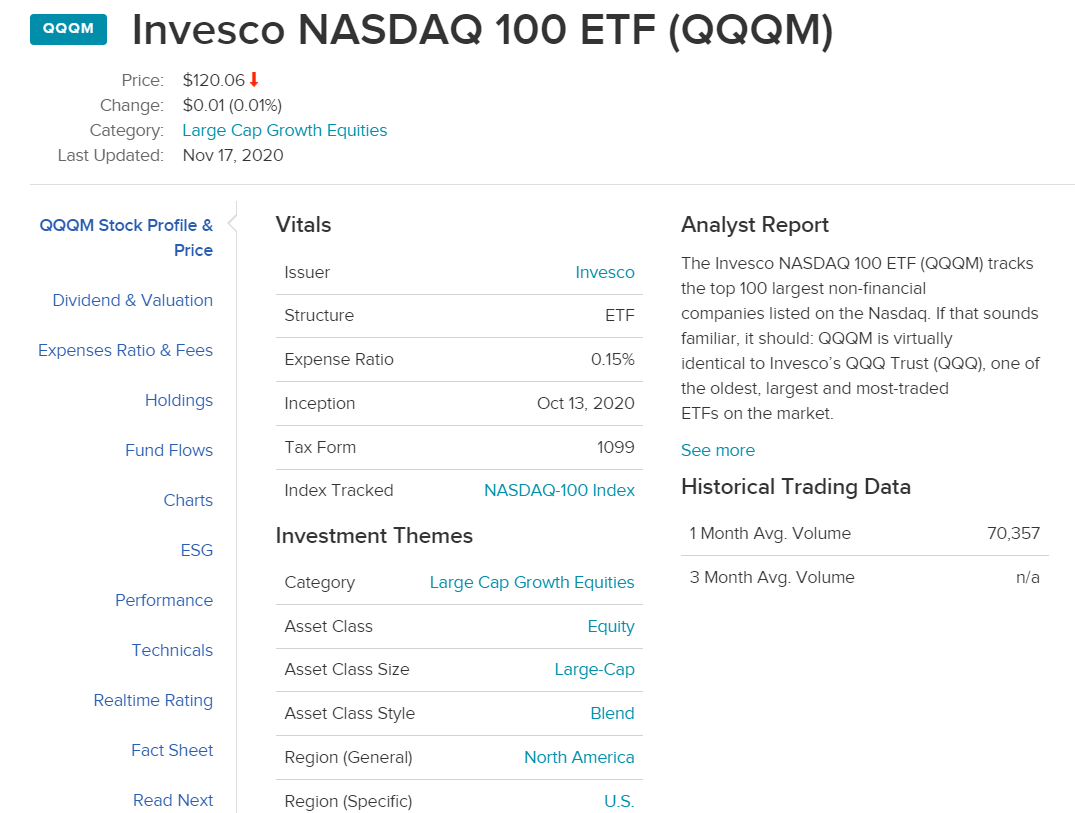
Task: Click the Analyst Report heading
Action: (x=755, y=225)
